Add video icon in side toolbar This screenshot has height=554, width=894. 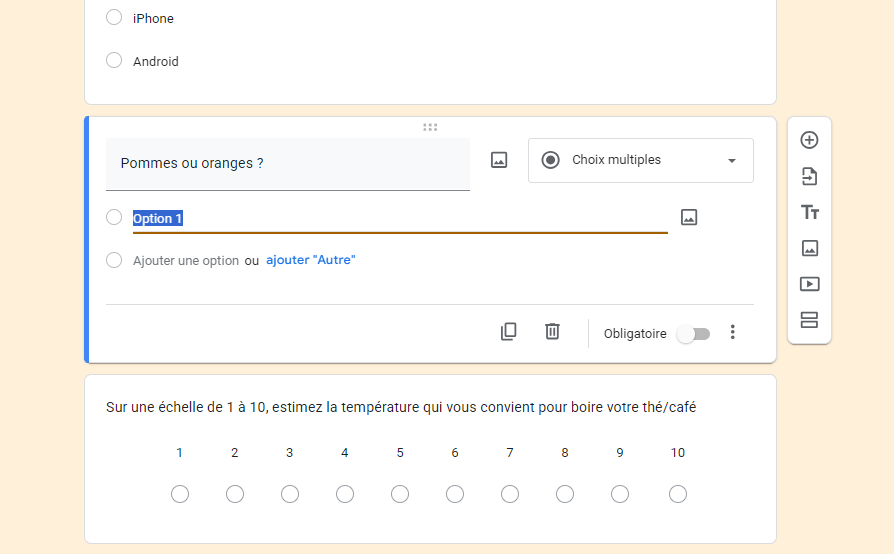pos(810,284)
